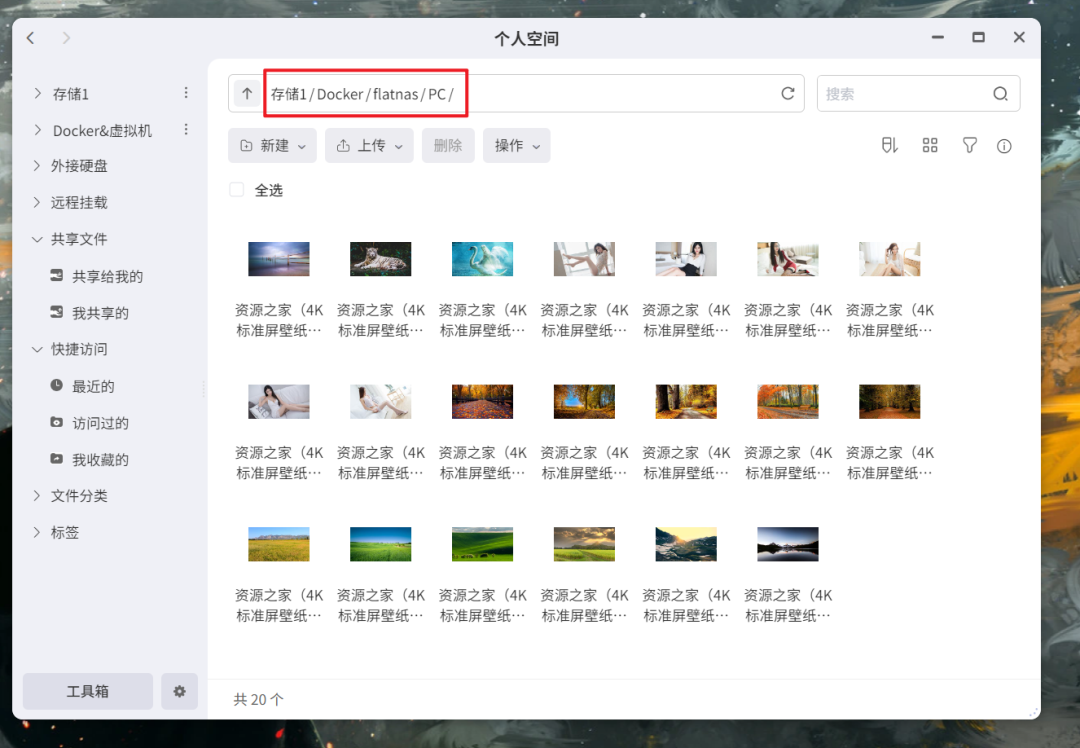The width and height of the screenshot is (1080, 748).
Task: Click the 我收藏的 folder icon
Action: [x=56, y=459]
